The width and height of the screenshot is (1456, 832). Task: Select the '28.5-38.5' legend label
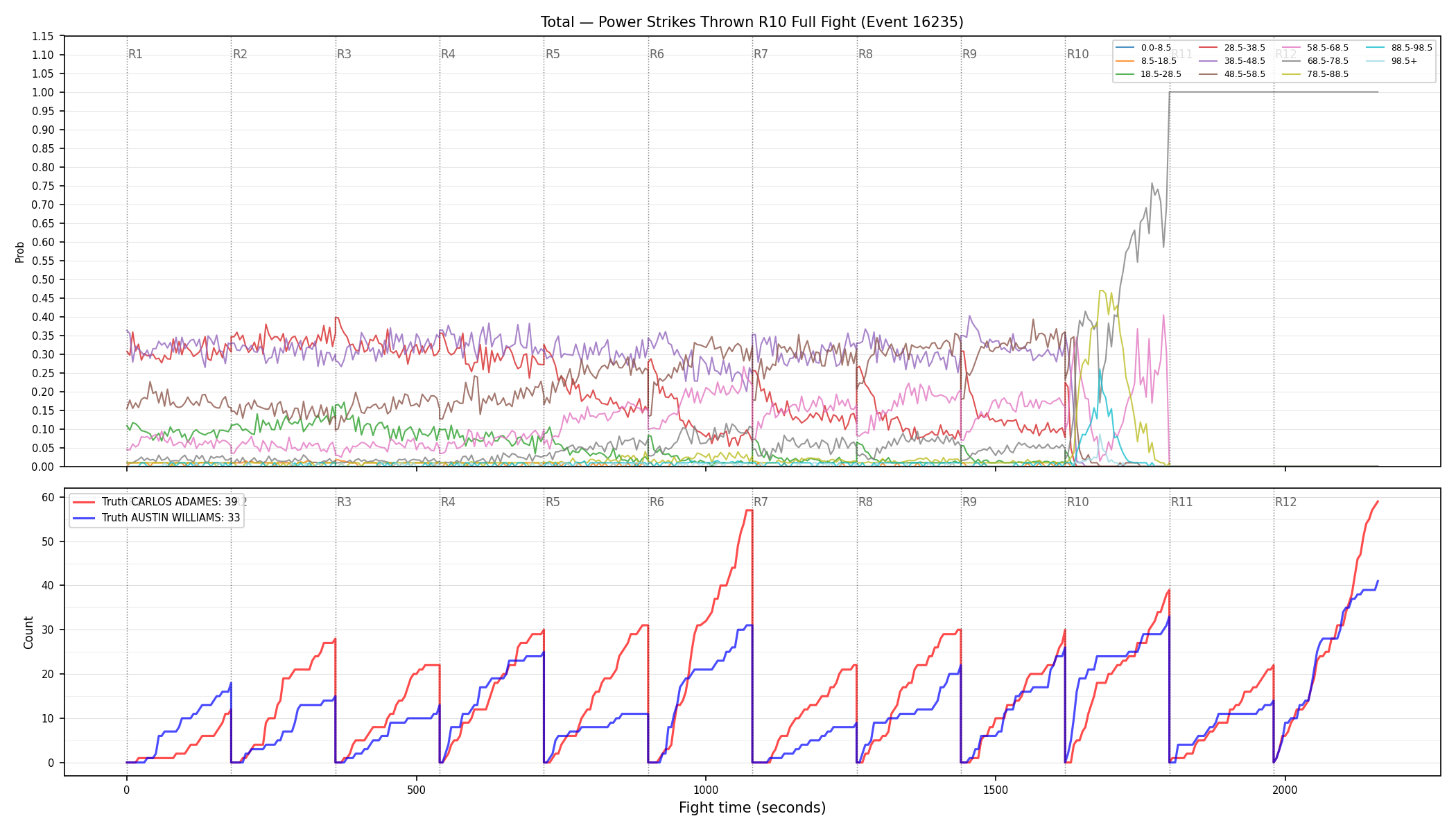pyautogui.click(x=1245, y=48)
